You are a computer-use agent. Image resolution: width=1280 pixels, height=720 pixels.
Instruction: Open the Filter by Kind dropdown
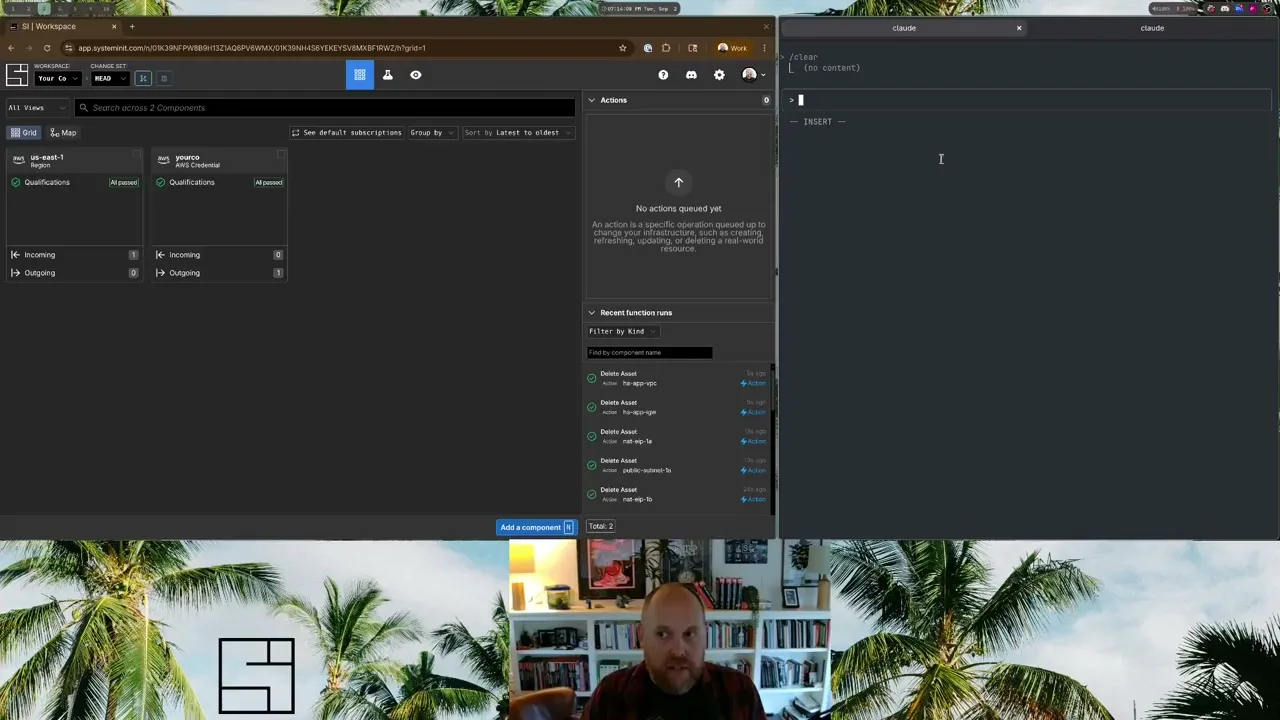click(621, 331)
